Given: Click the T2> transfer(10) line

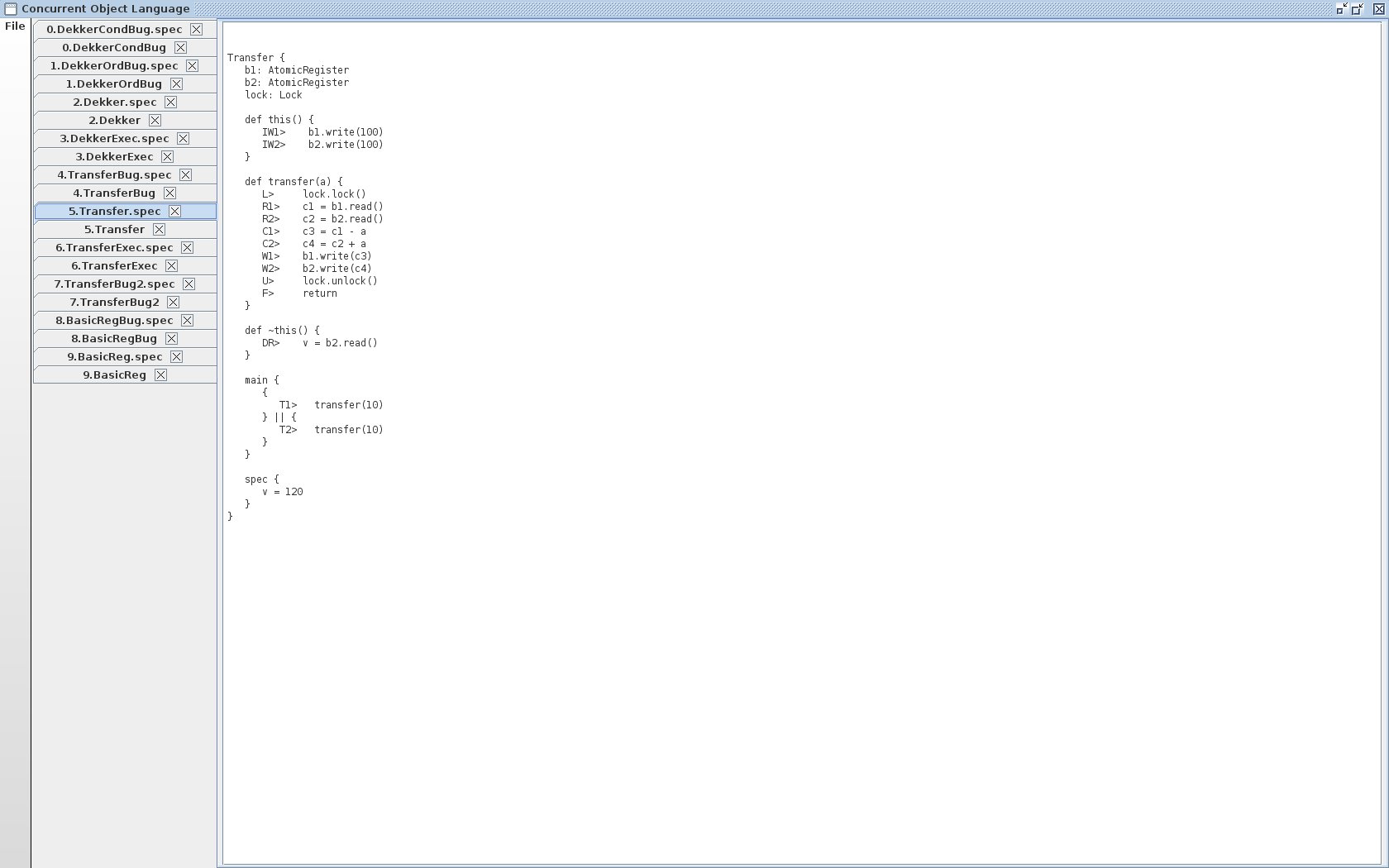Looking at the screenshot, I should pyautogui.click(x=331, y=430).
